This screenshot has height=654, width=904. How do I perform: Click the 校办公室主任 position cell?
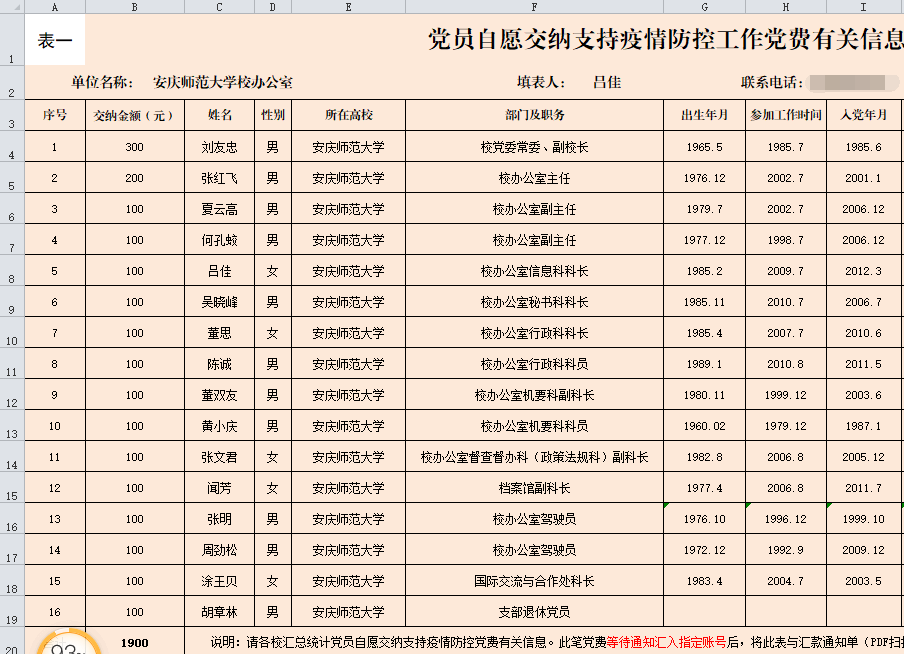534,178
